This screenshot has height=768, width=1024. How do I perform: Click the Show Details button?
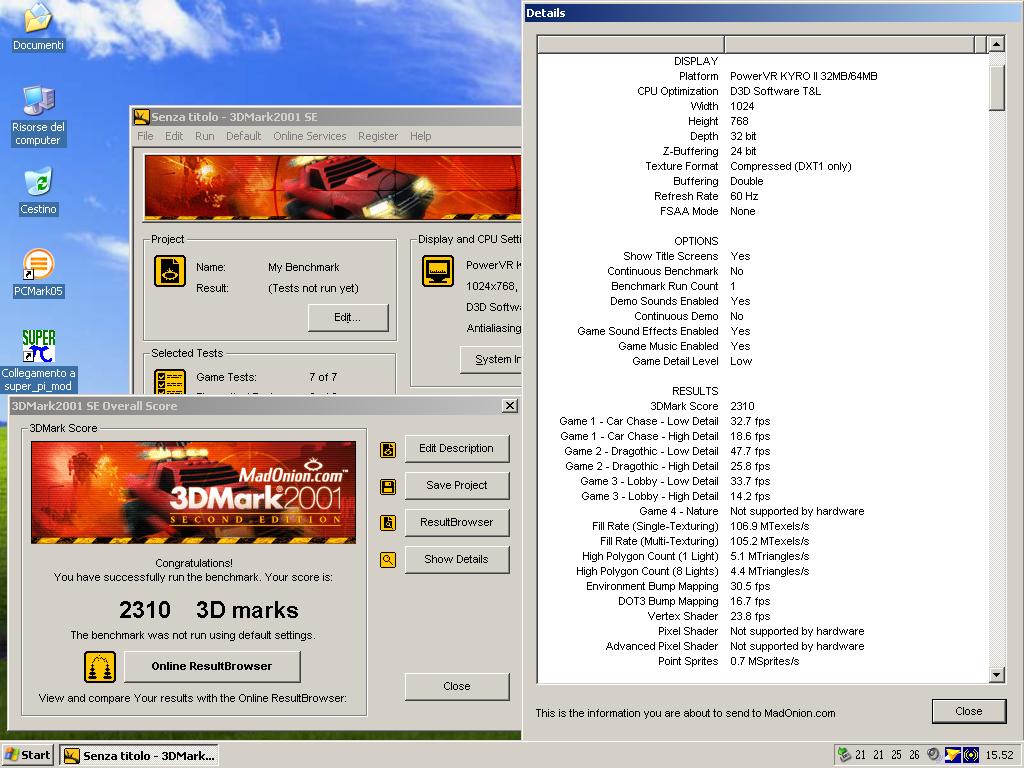coord(456,559)
